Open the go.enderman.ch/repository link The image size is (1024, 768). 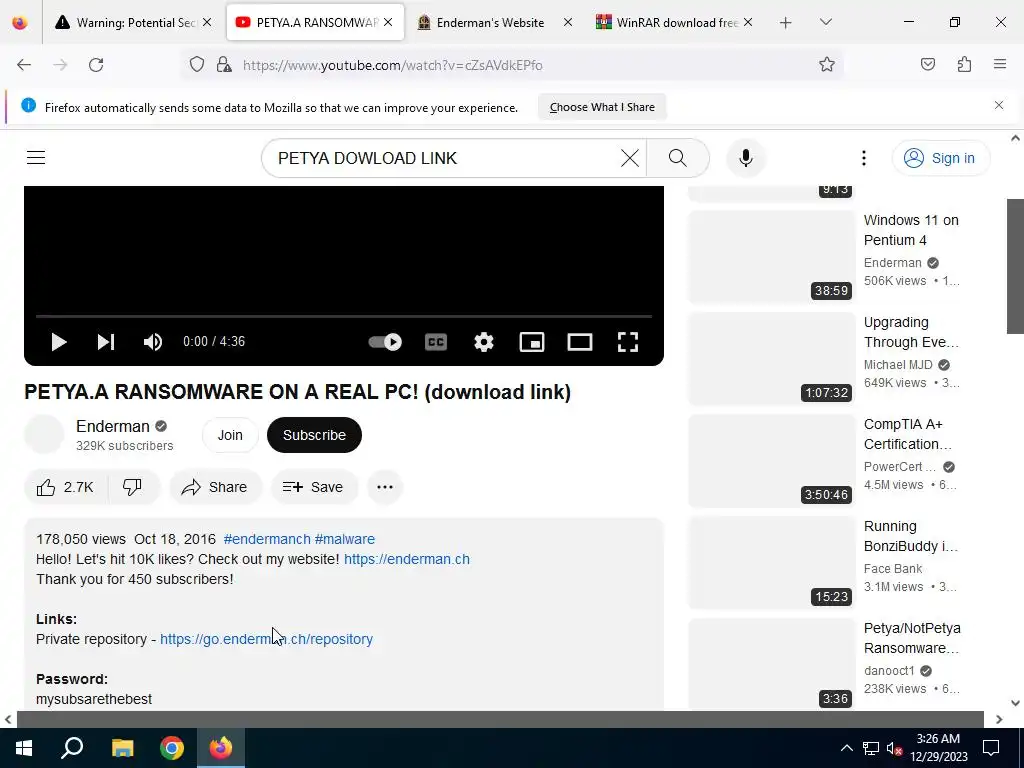coord(266,639)
